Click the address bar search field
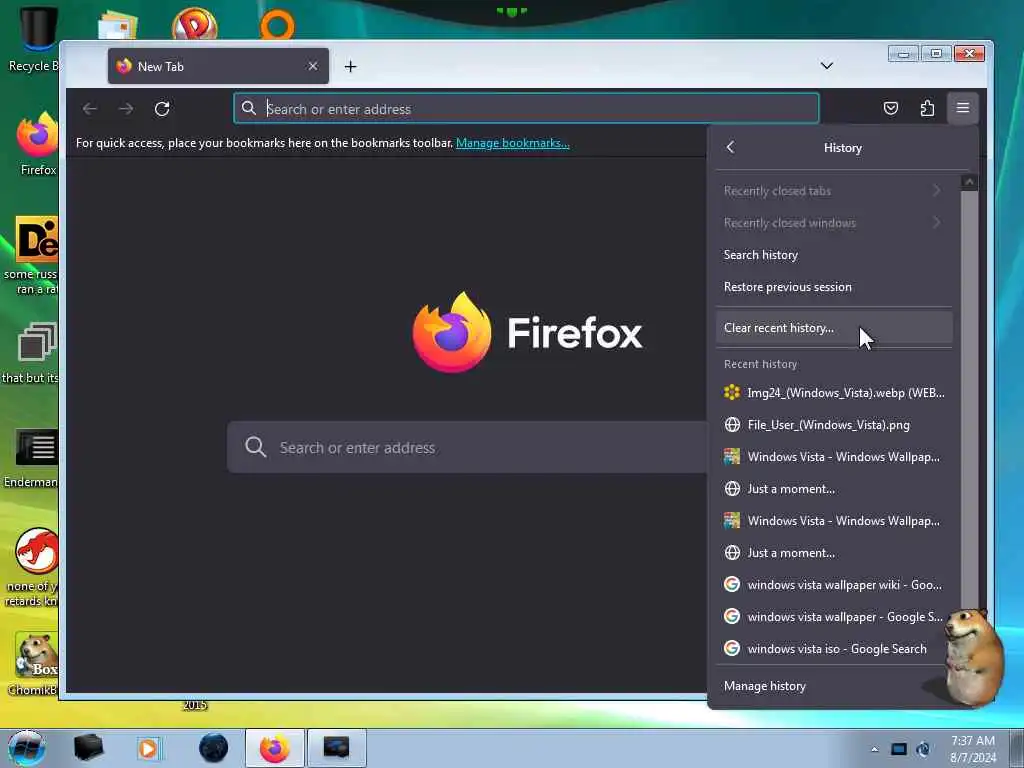 click(526, 108)
